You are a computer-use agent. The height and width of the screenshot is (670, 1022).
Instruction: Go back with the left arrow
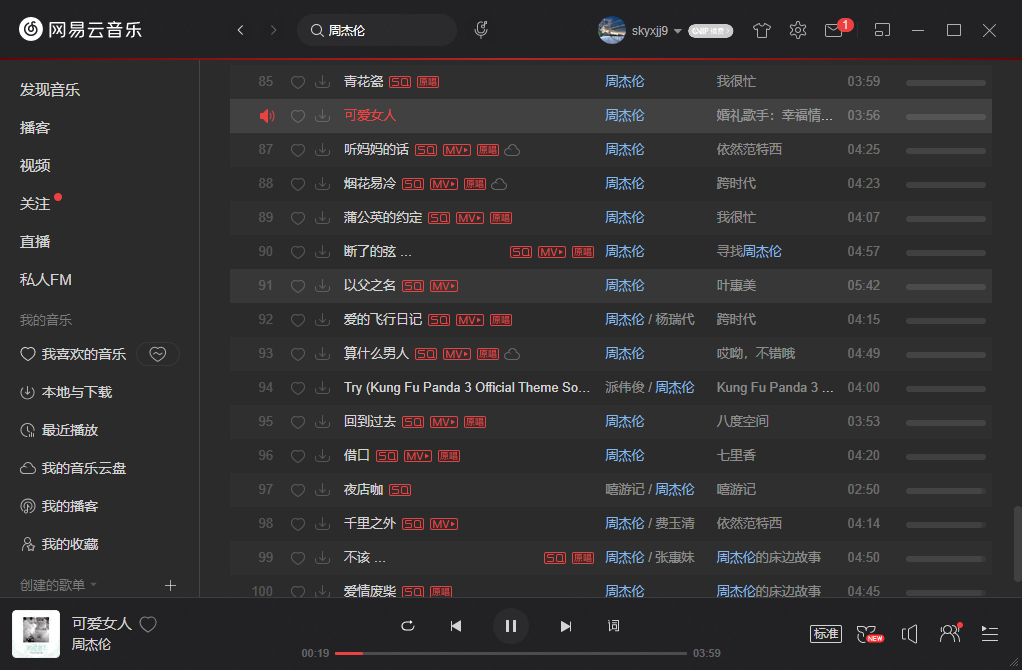pyautogui.click(x=241, y=30)
